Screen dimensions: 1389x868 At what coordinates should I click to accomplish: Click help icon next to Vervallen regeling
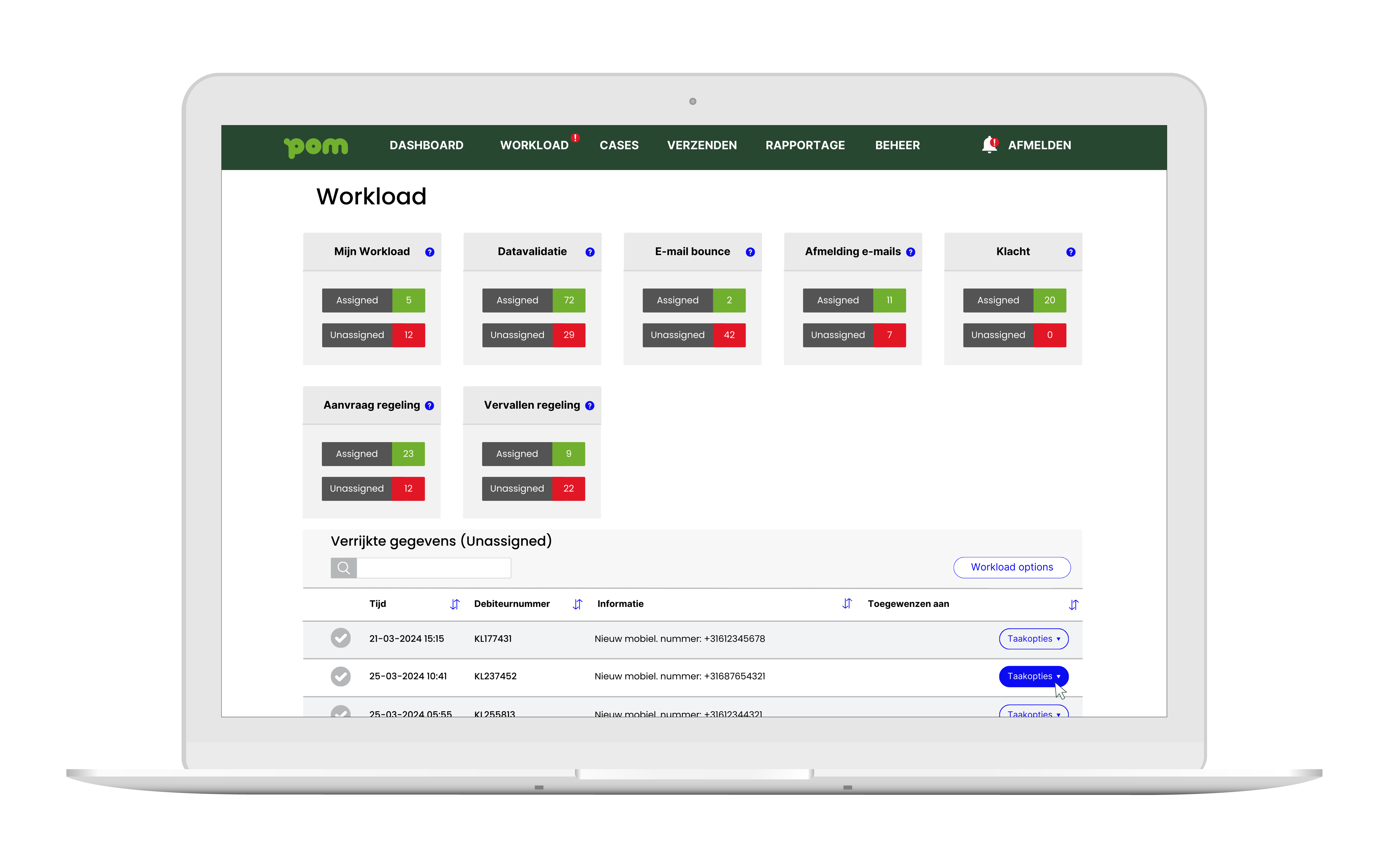click(x=589, y=406)
